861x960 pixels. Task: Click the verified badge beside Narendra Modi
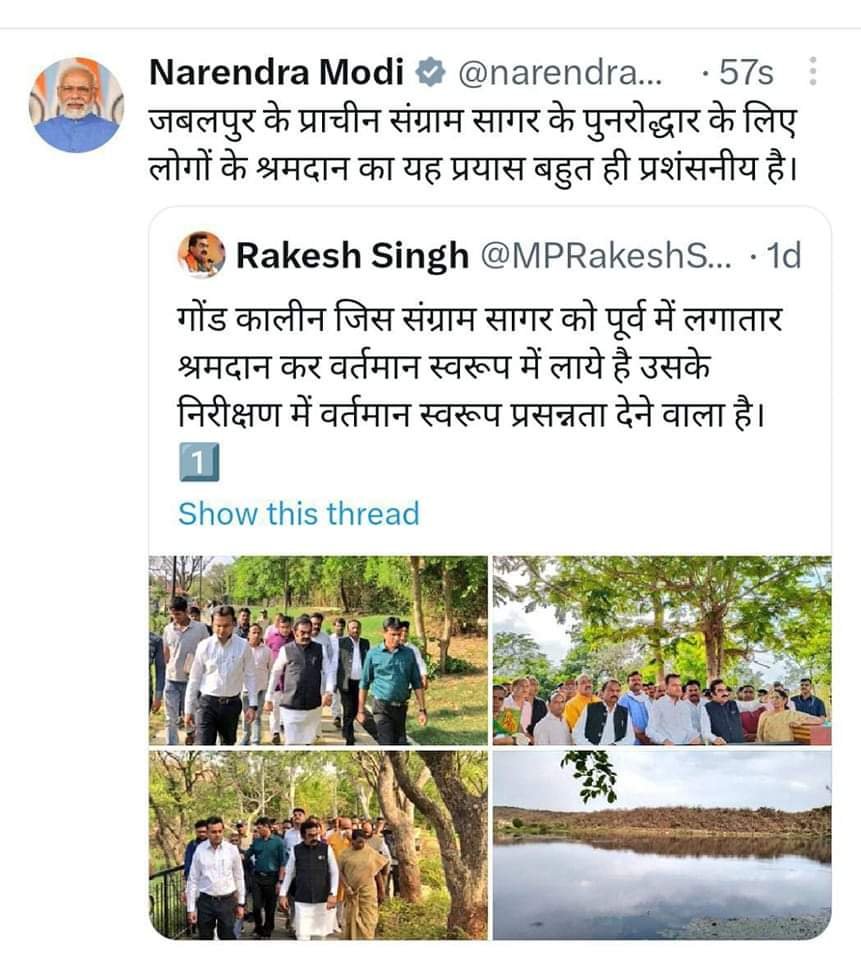(430, 73)
